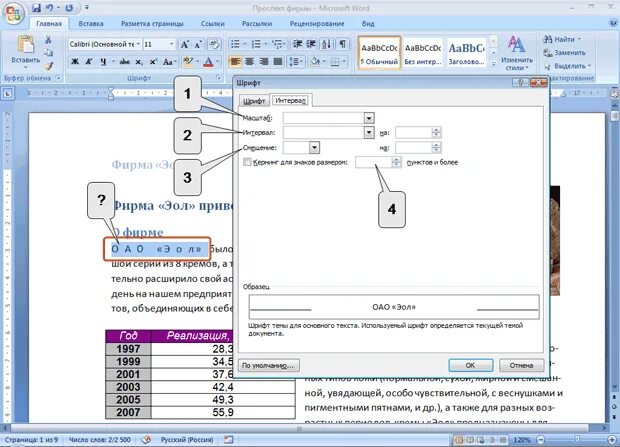Click the round Office button

point(13,13)
